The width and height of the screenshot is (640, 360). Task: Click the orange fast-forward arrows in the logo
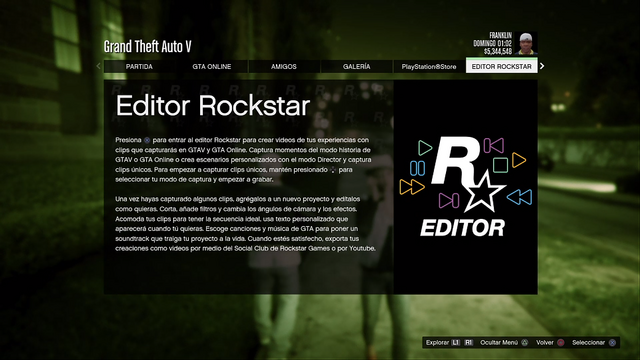coord(412,187)
